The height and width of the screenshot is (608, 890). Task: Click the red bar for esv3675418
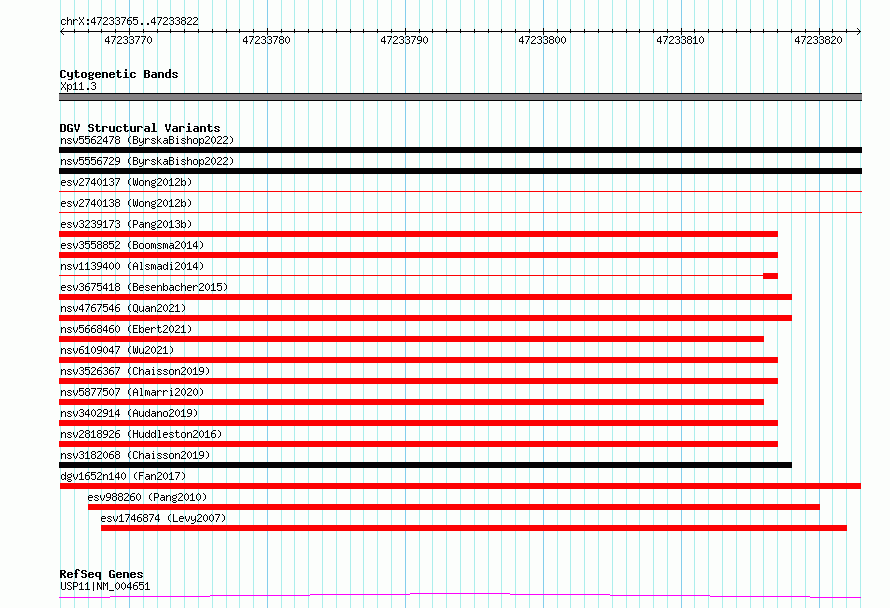[425, 297]
